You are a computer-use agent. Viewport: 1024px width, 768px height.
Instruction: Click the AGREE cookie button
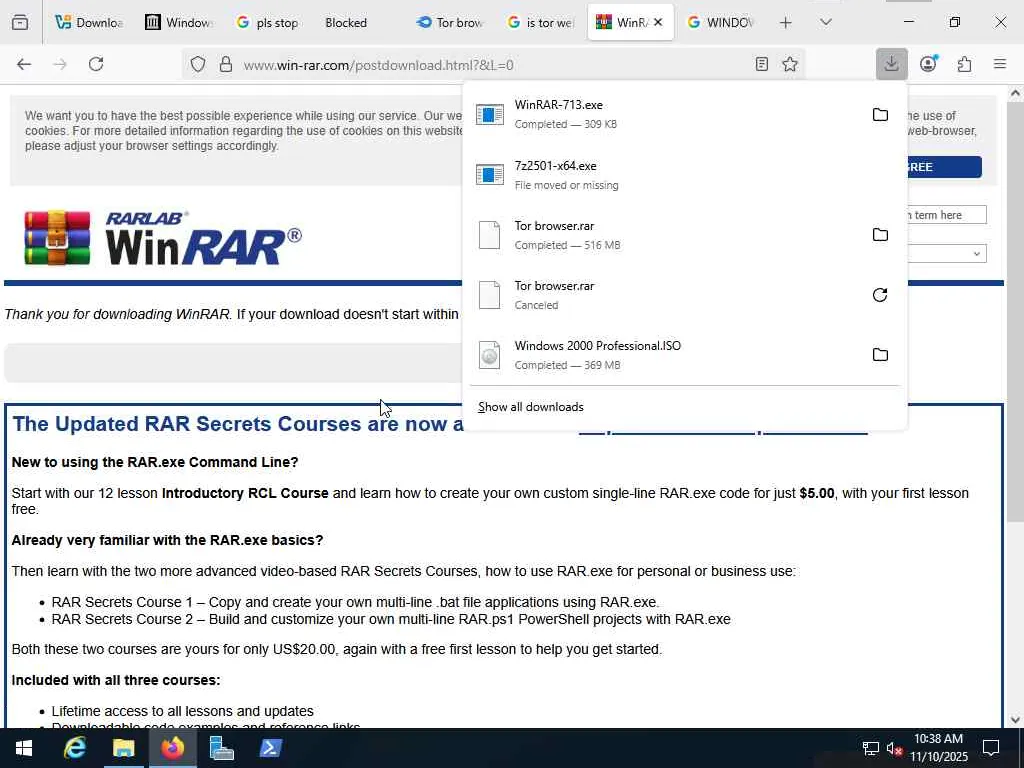(x=944, y=167)
